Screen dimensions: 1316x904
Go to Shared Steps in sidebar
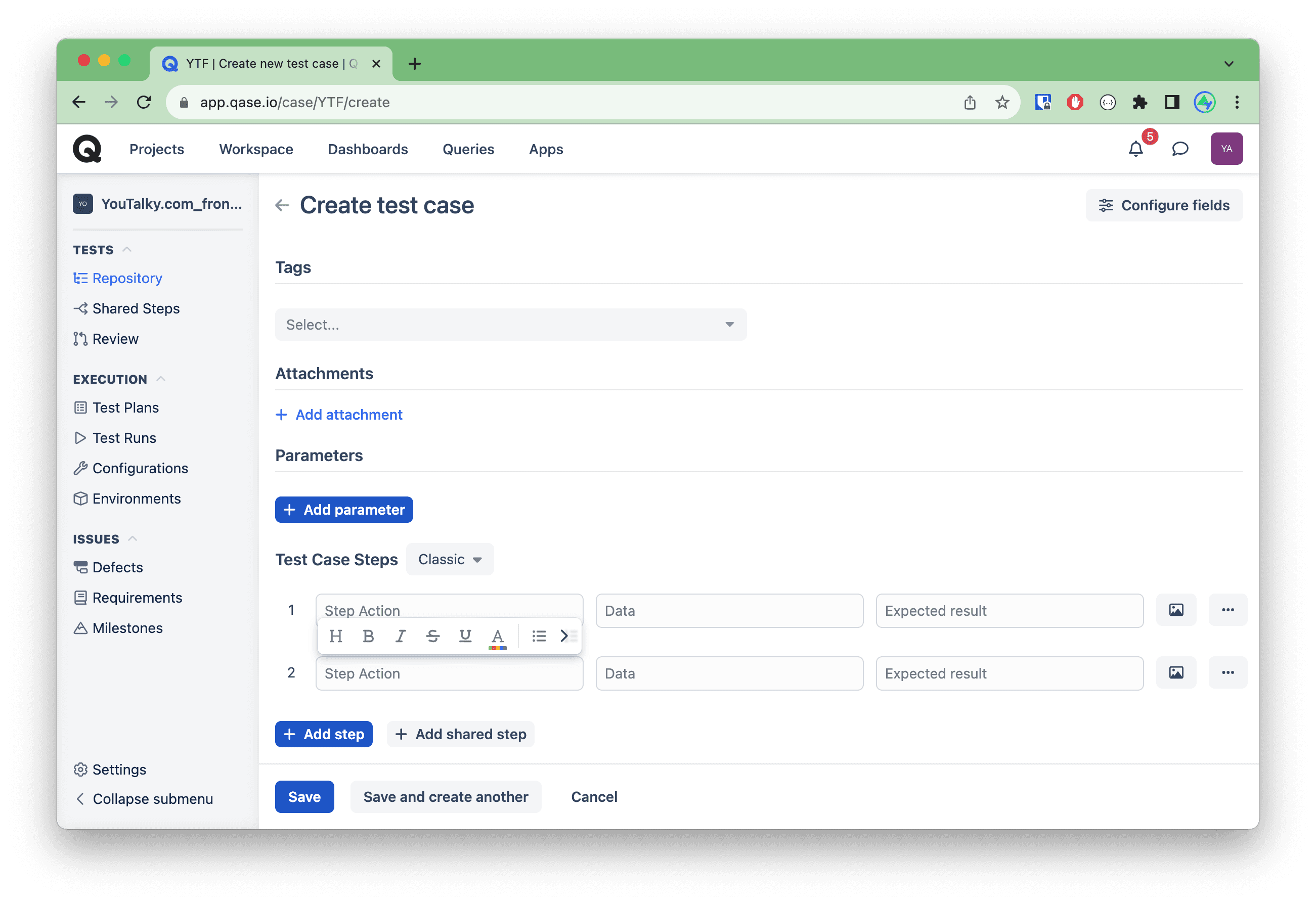tap(136, 308)
